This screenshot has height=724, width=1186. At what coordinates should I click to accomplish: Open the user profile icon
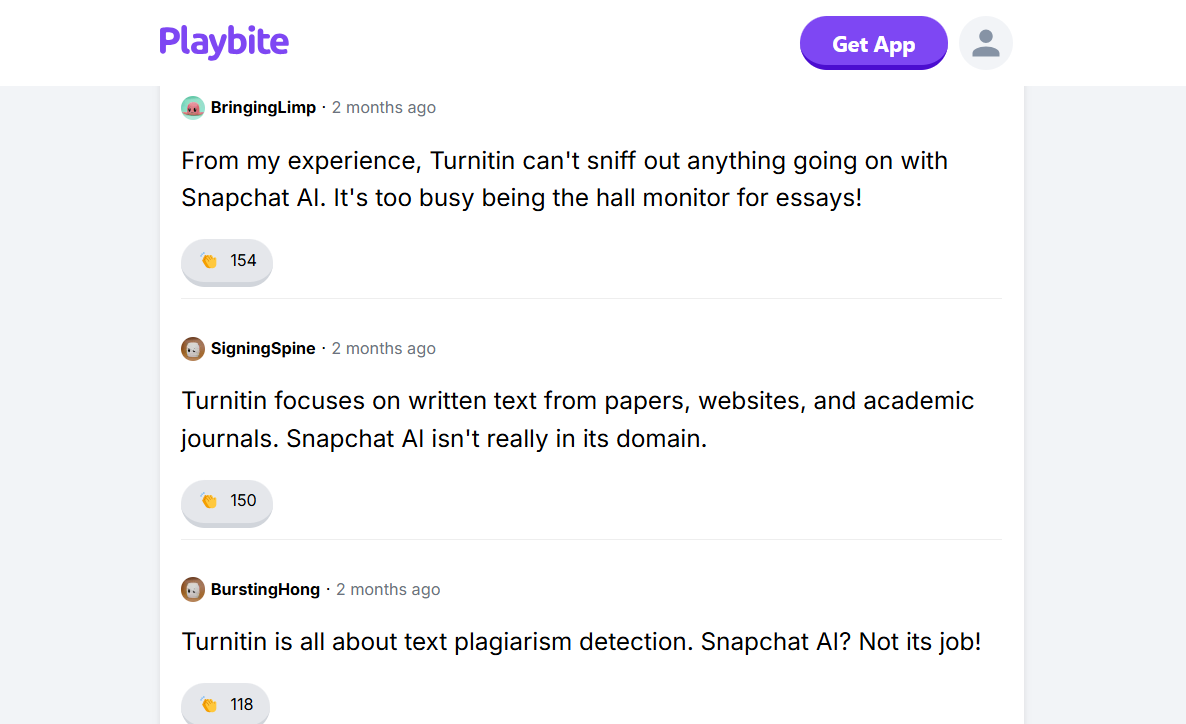985,43
